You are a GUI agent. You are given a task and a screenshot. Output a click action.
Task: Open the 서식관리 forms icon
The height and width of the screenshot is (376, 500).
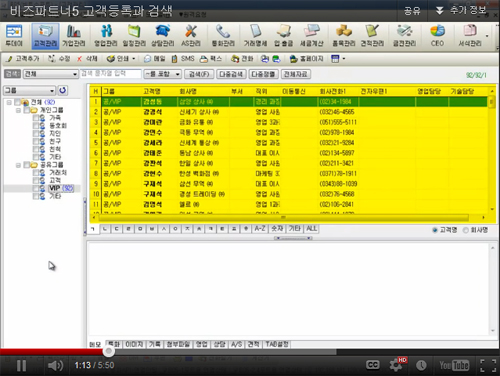(469, 35)
